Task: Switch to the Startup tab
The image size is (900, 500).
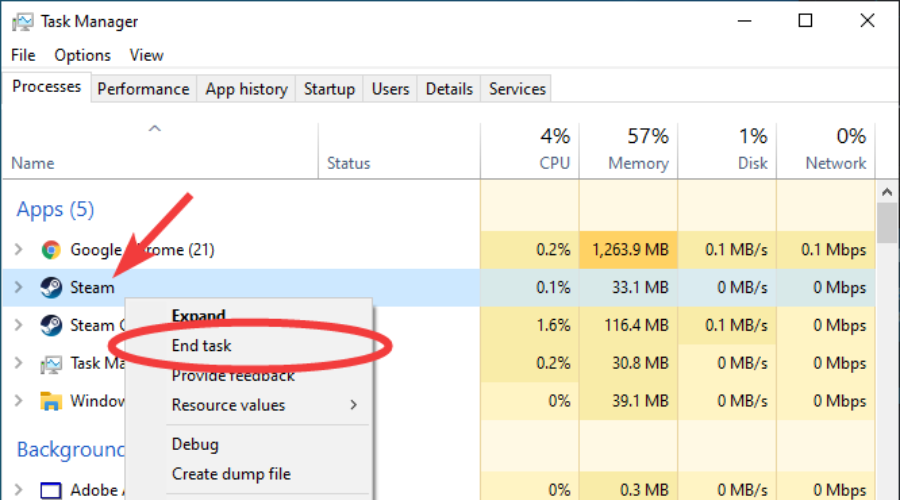Action: 329,89
